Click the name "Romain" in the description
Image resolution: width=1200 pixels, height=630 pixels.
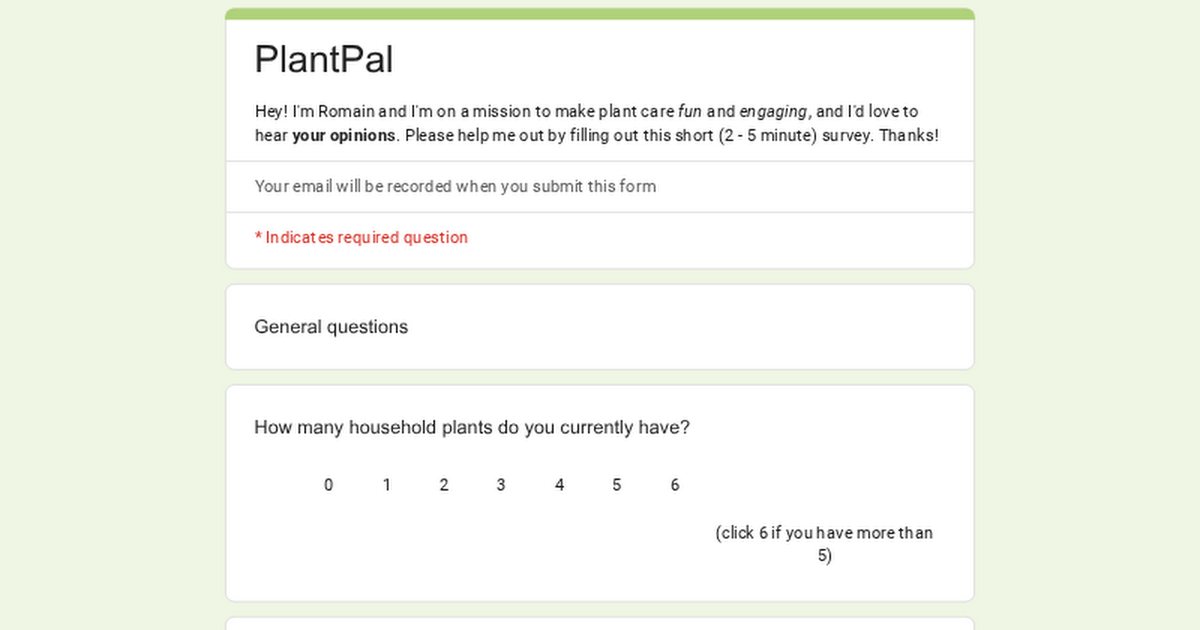coord(348,112)
